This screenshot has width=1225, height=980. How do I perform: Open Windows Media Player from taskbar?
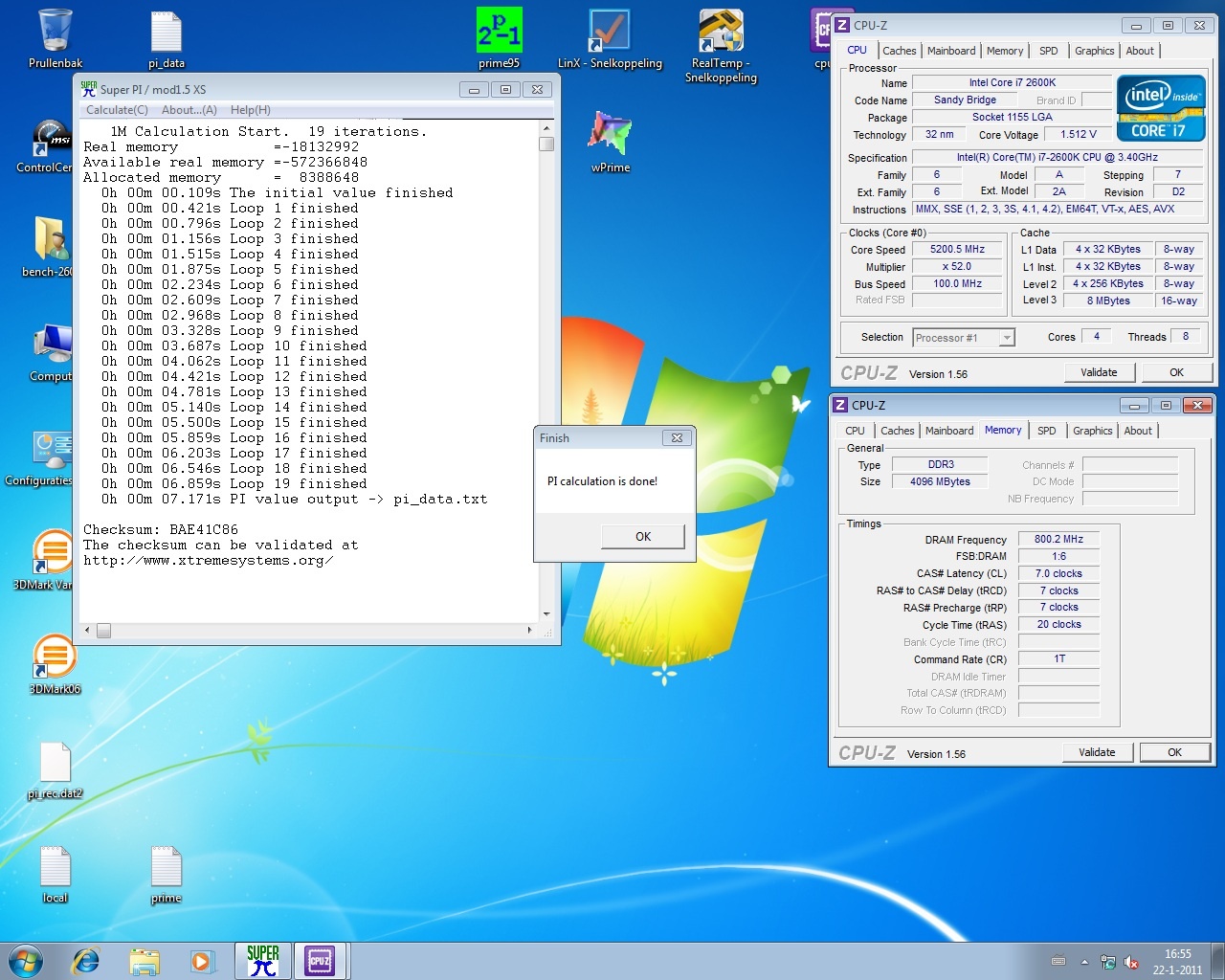(x=203, y=961)
